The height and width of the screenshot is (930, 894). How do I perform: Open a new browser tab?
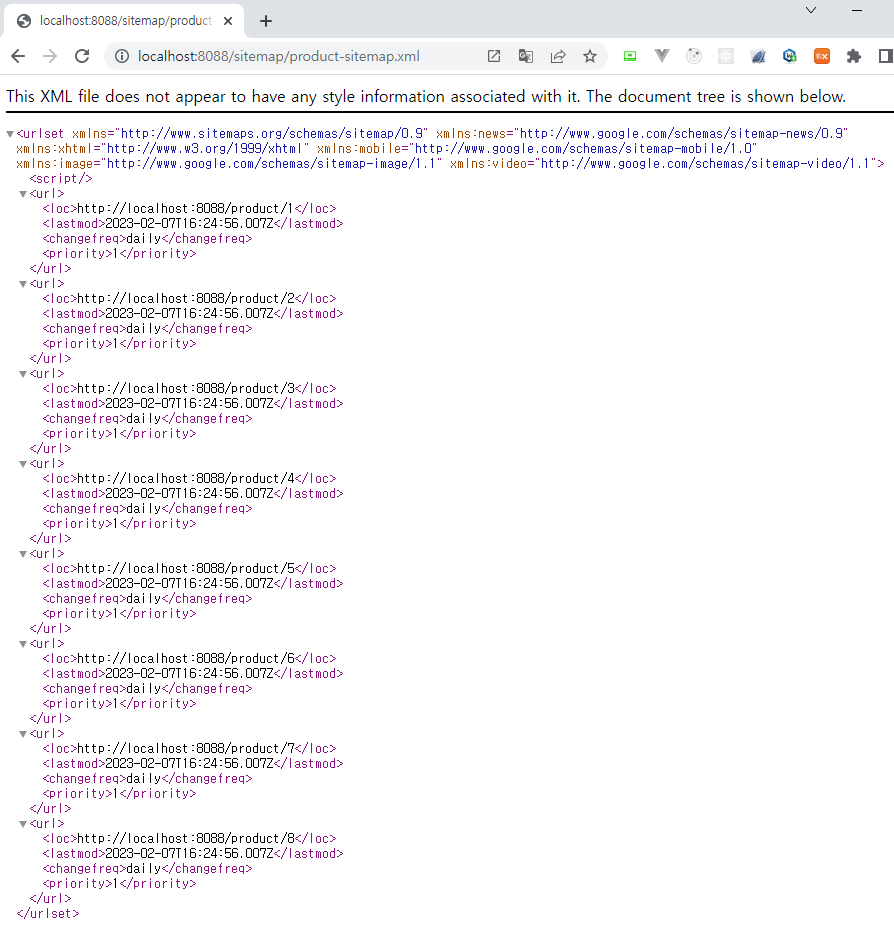(266, 21)
